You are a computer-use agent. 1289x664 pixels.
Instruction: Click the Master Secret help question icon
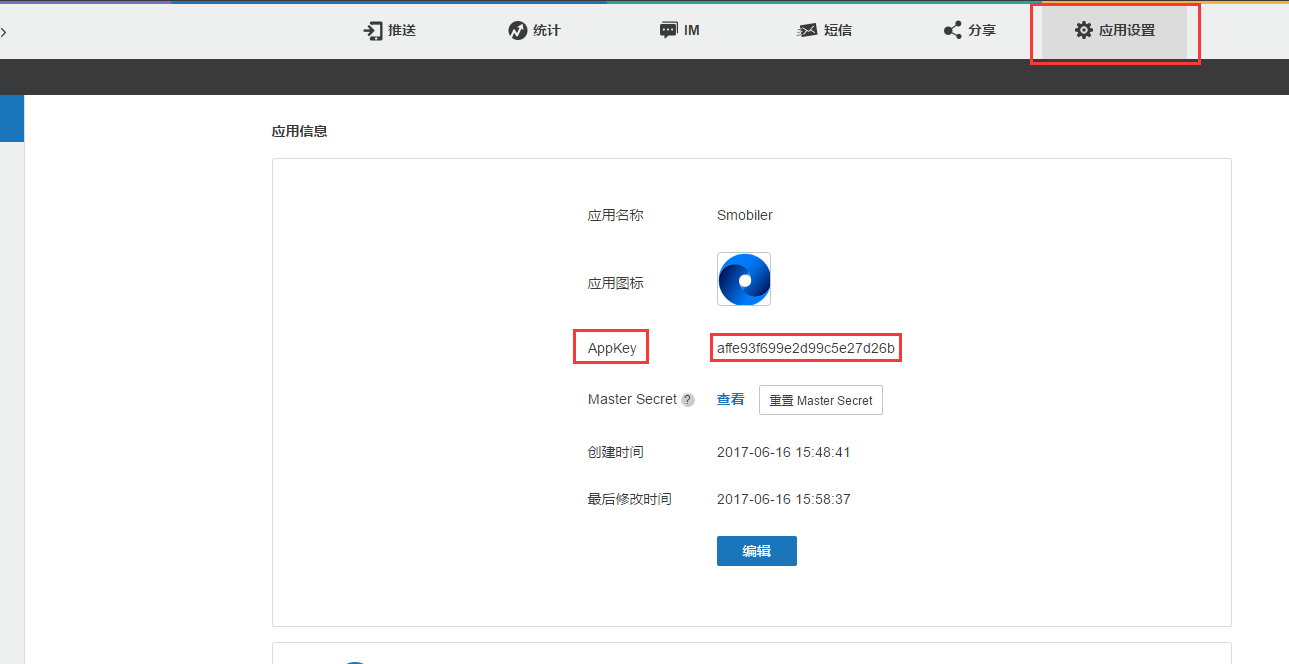click(688, 400)
